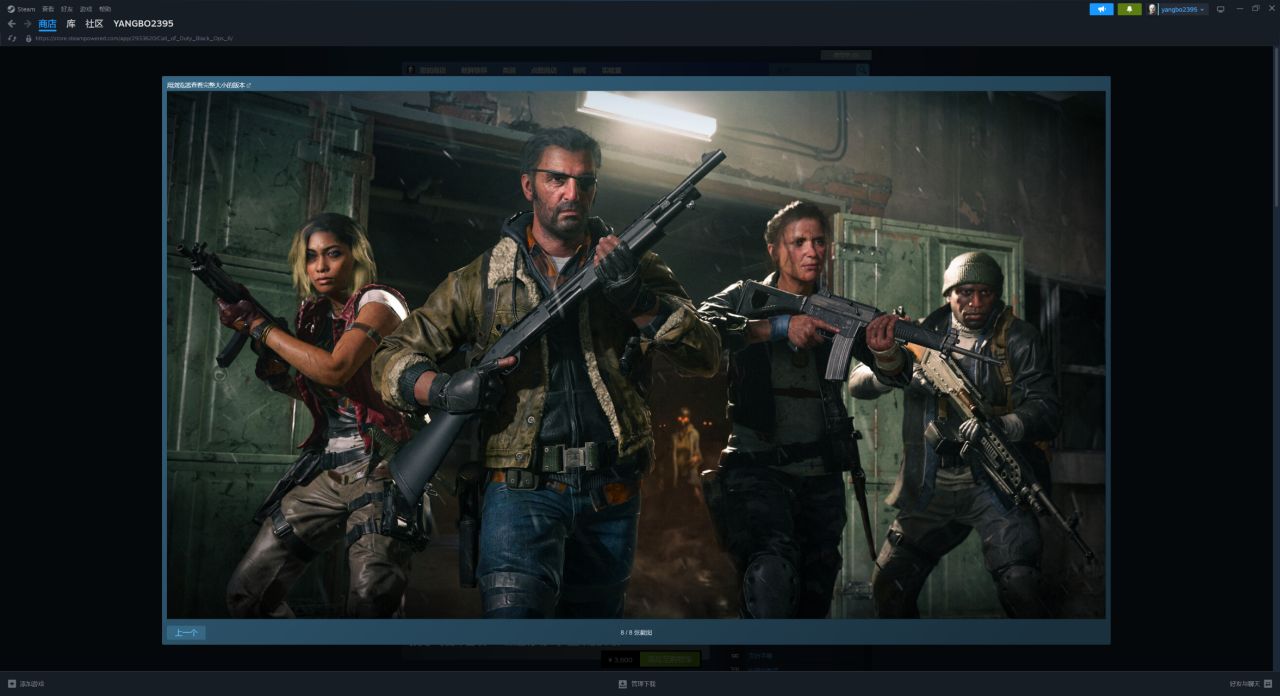The image size is (1280, 696).
Task: Go forward with the right arrow
Action: pyautogui.click(x=27, y=23)
